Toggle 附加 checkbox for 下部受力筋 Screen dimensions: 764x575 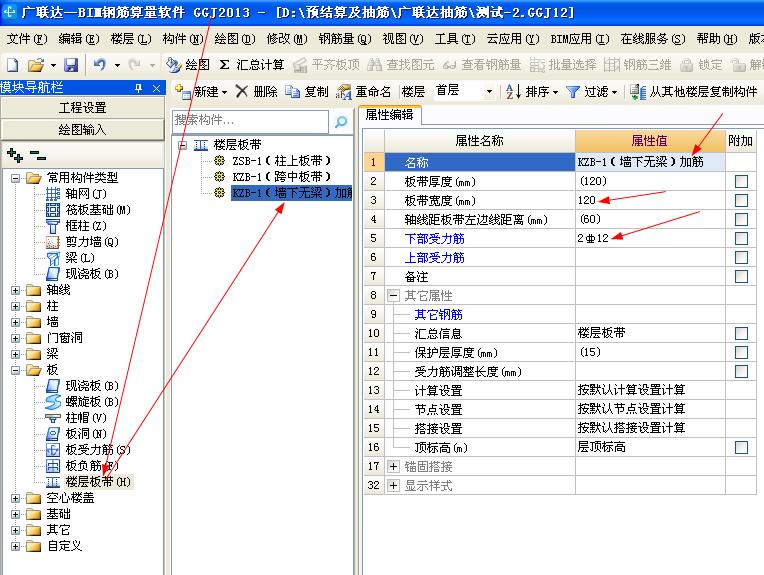[741, 239]
